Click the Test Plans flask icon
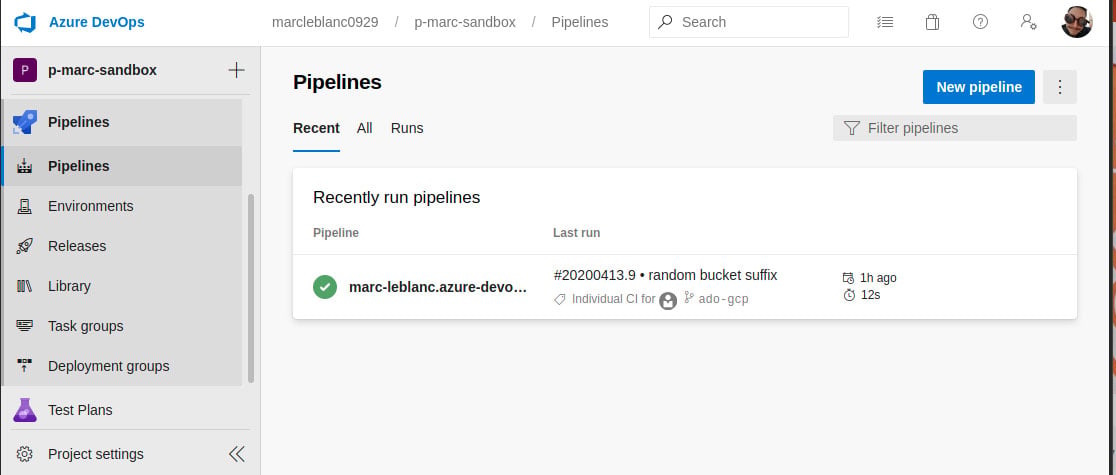Image resolution: width=1116 pixels, height=475 pixels. click(25, 410)
